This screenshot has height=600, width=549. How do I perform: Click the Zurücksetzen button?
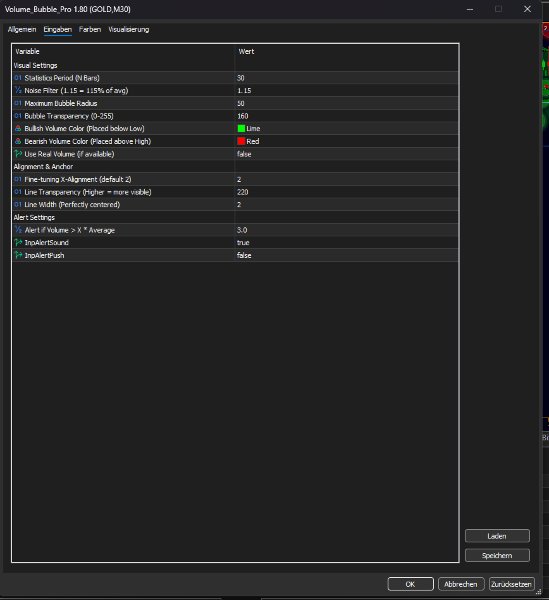(x=512, y=584)
